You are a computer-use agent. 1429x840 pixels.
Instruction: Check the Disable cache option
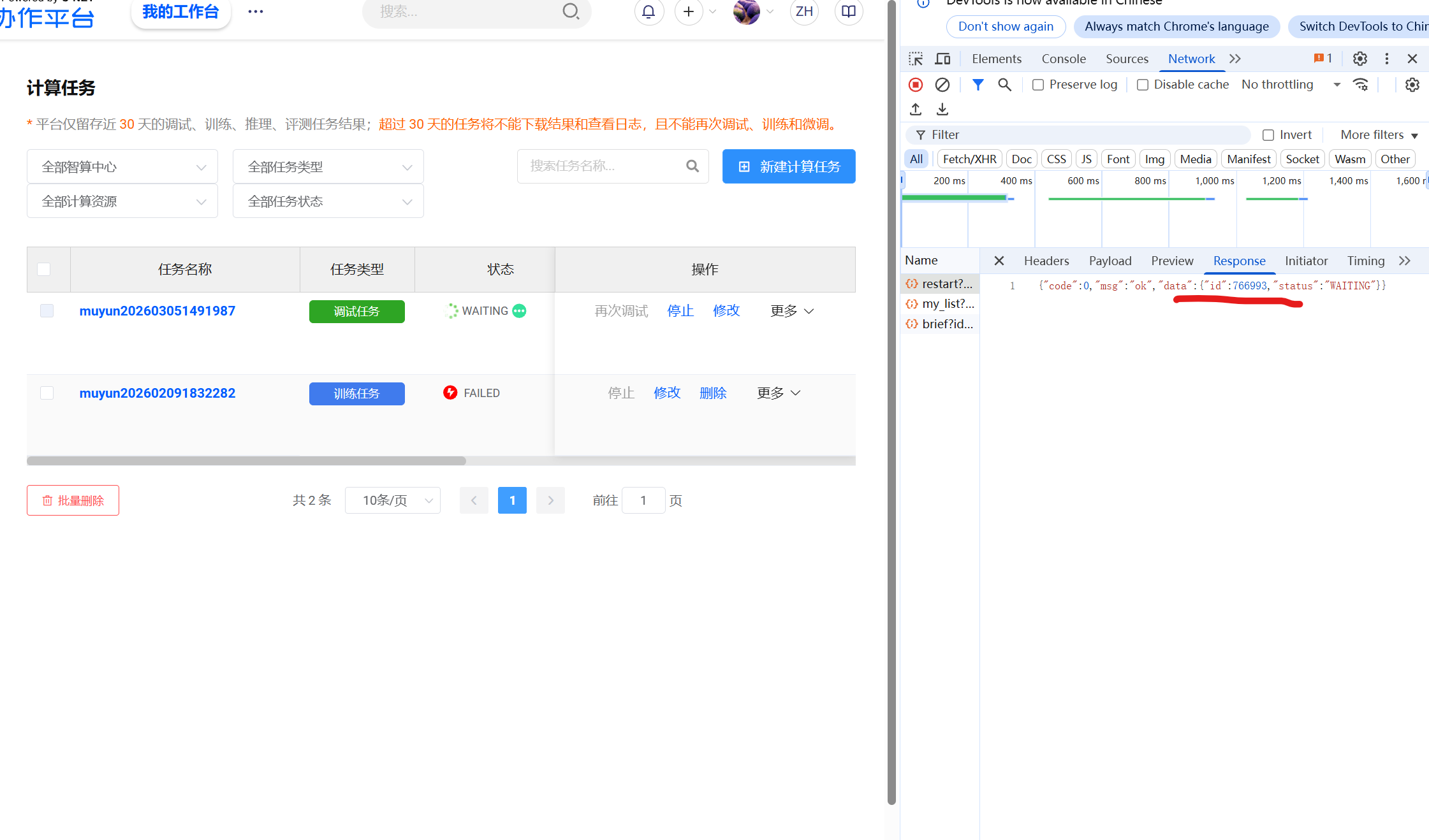point(1143,85)
